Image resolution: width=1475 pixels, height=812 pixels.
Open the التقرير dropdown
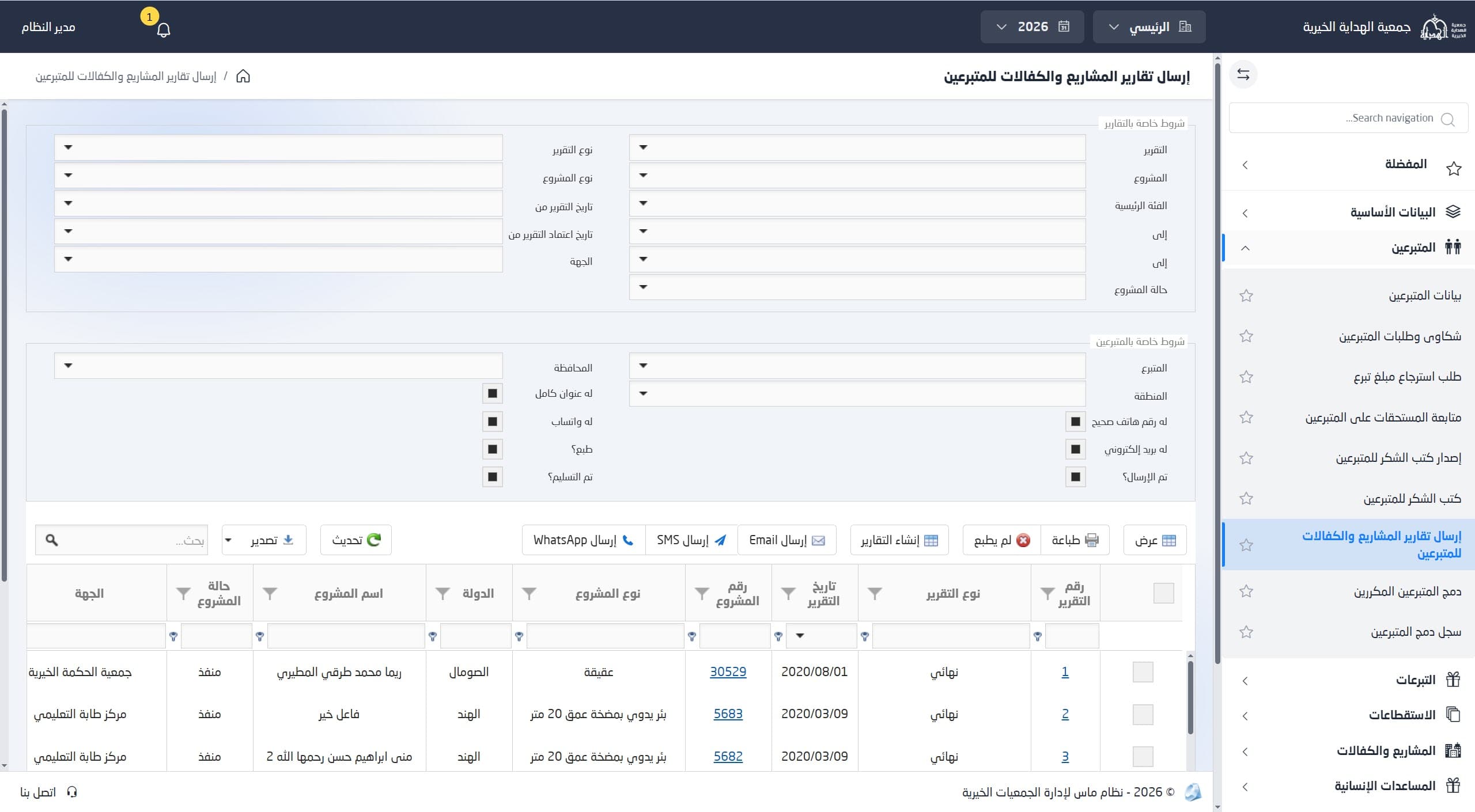click(x=857, y=148)
